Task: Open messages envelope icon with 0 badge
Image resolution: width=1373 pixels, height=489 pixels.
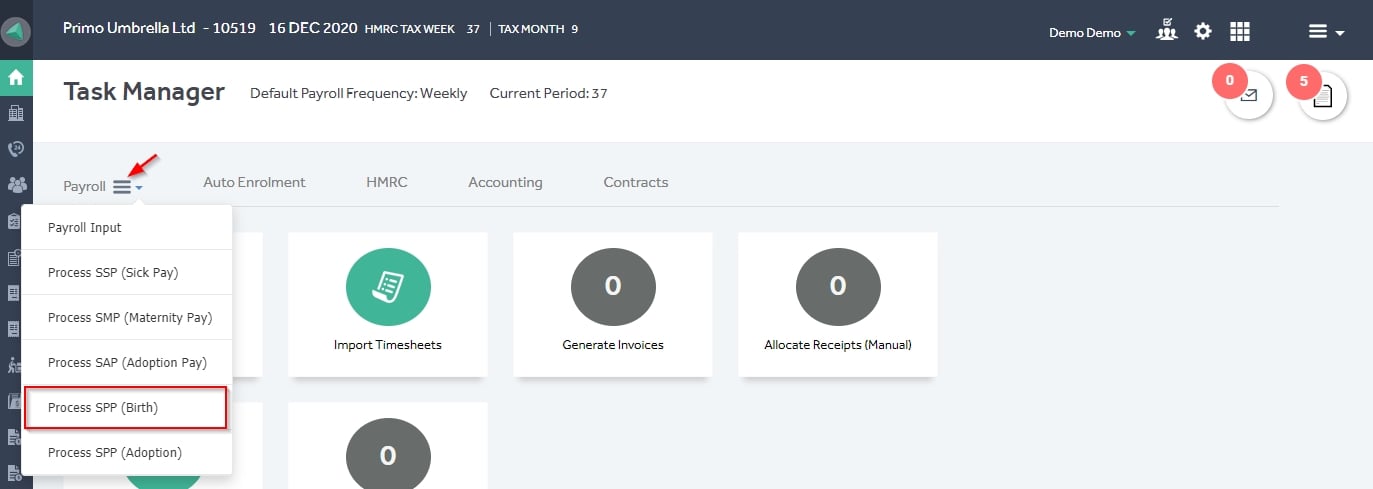Action: point(1248,96)
